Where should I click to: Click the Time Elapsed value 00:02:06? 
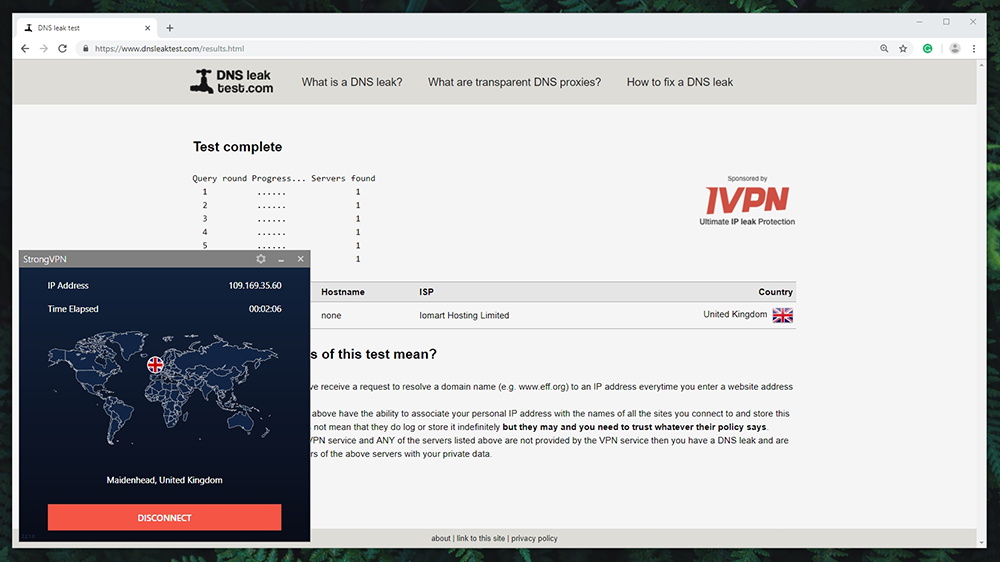265,309
